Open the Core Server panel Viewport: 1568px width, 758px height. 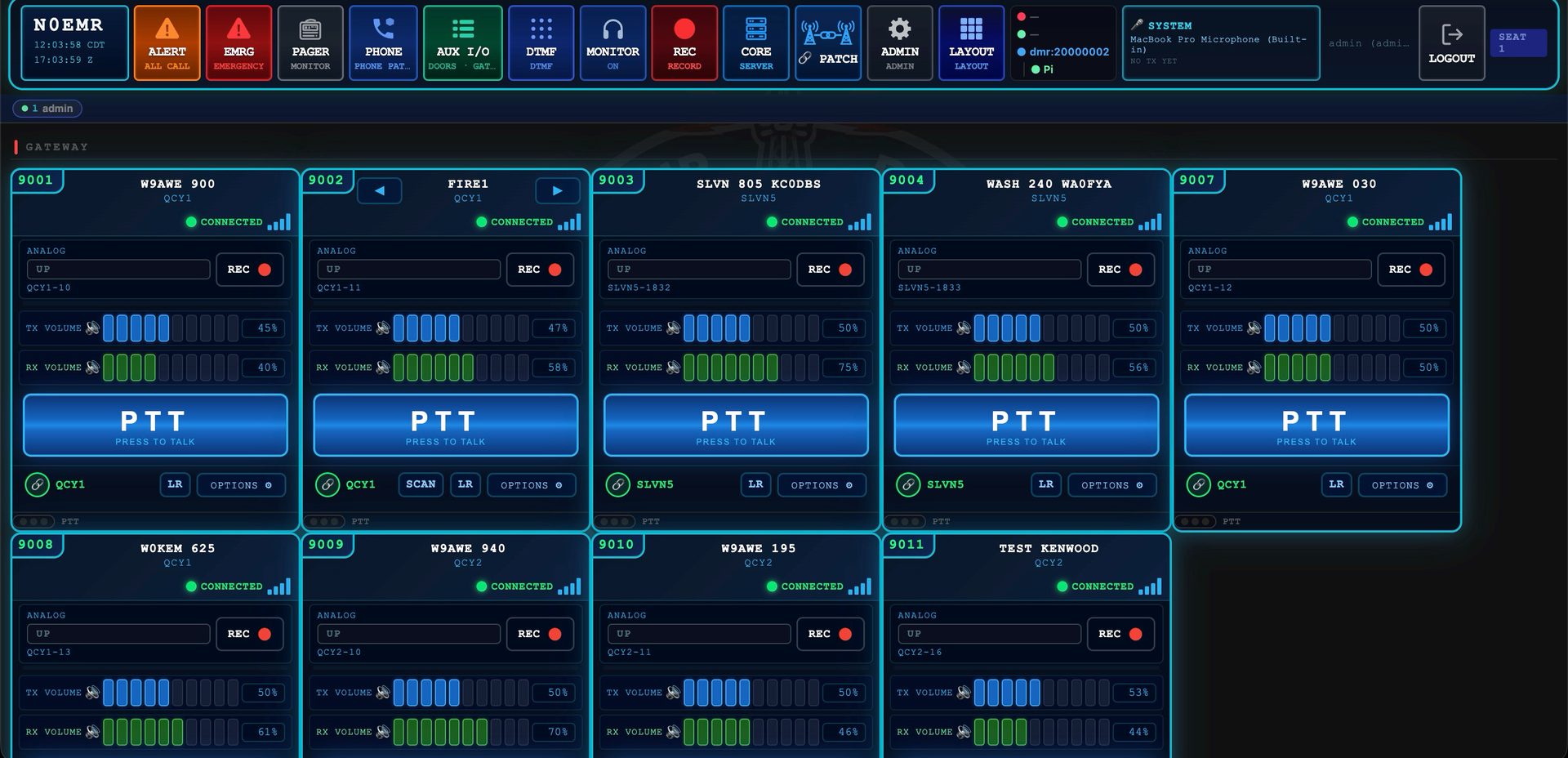[756, 43]
